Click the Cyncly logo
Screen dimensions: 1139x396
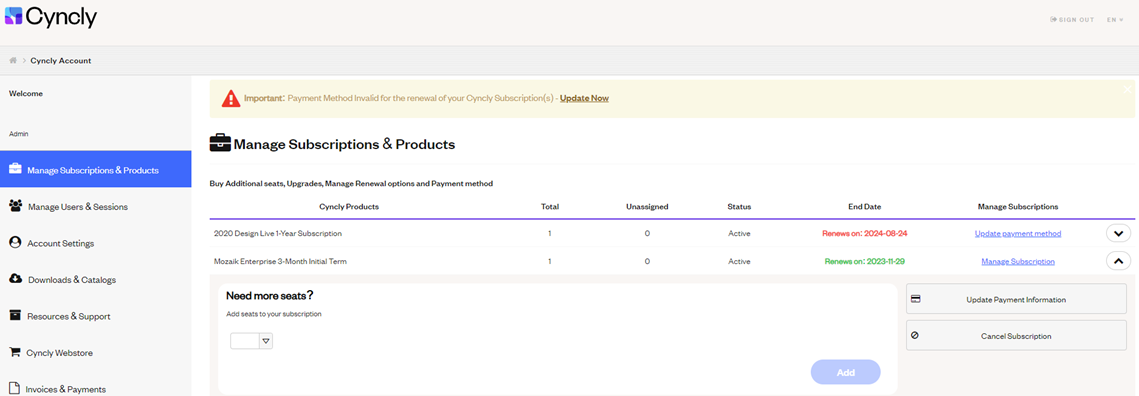[x=50, y=16]
